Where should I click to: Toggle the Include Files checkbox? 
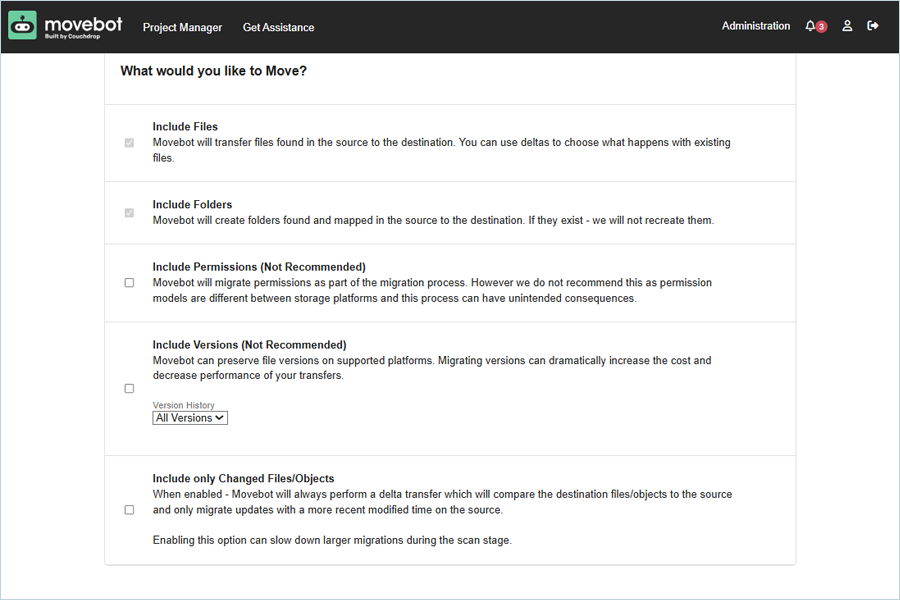point(129,143)
